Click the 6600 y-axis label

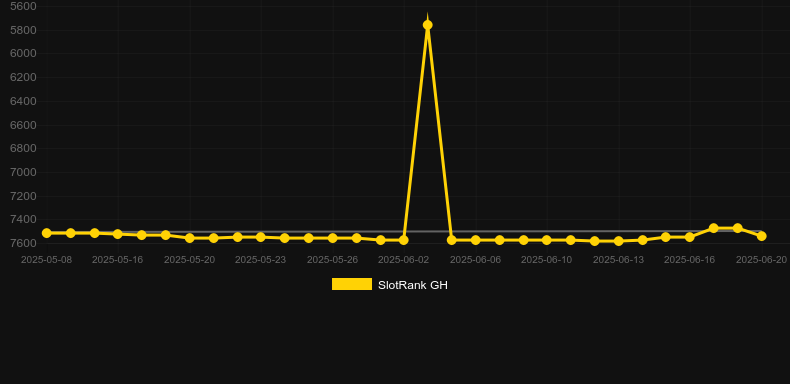(x=23, y=125)
